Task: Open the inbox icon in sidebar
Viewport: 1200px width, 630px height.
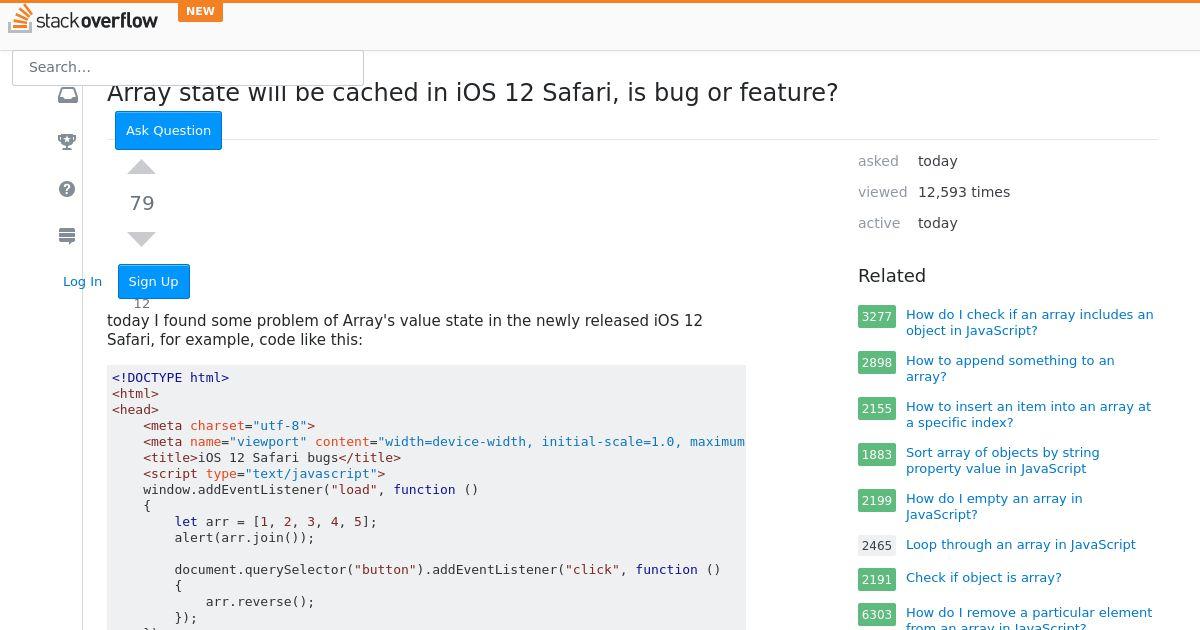Action: (x=67, y=95)
